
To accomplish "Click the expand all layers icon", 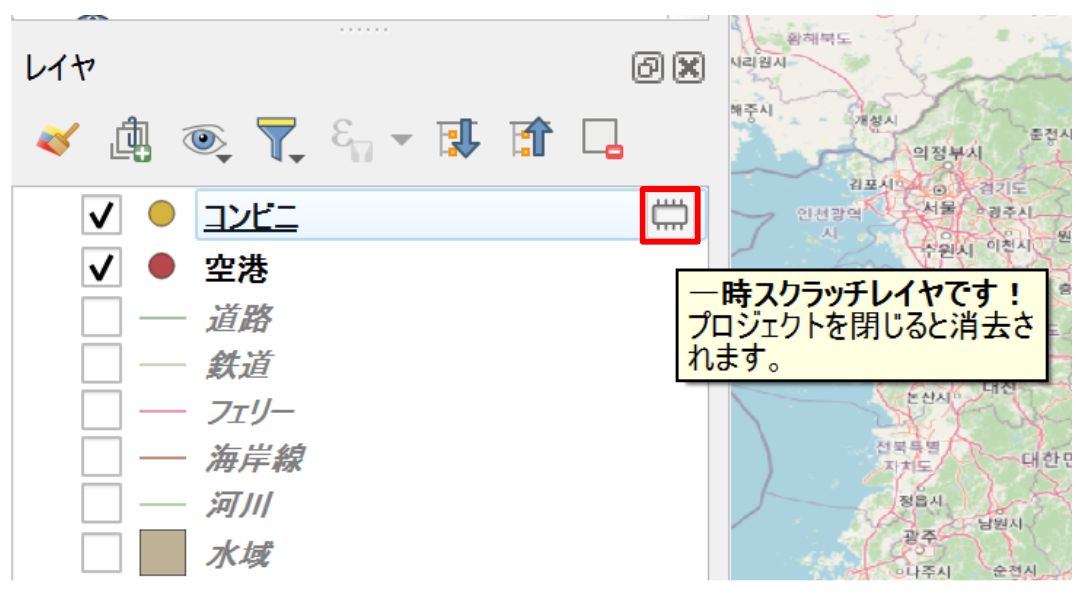I will point(458,138).
